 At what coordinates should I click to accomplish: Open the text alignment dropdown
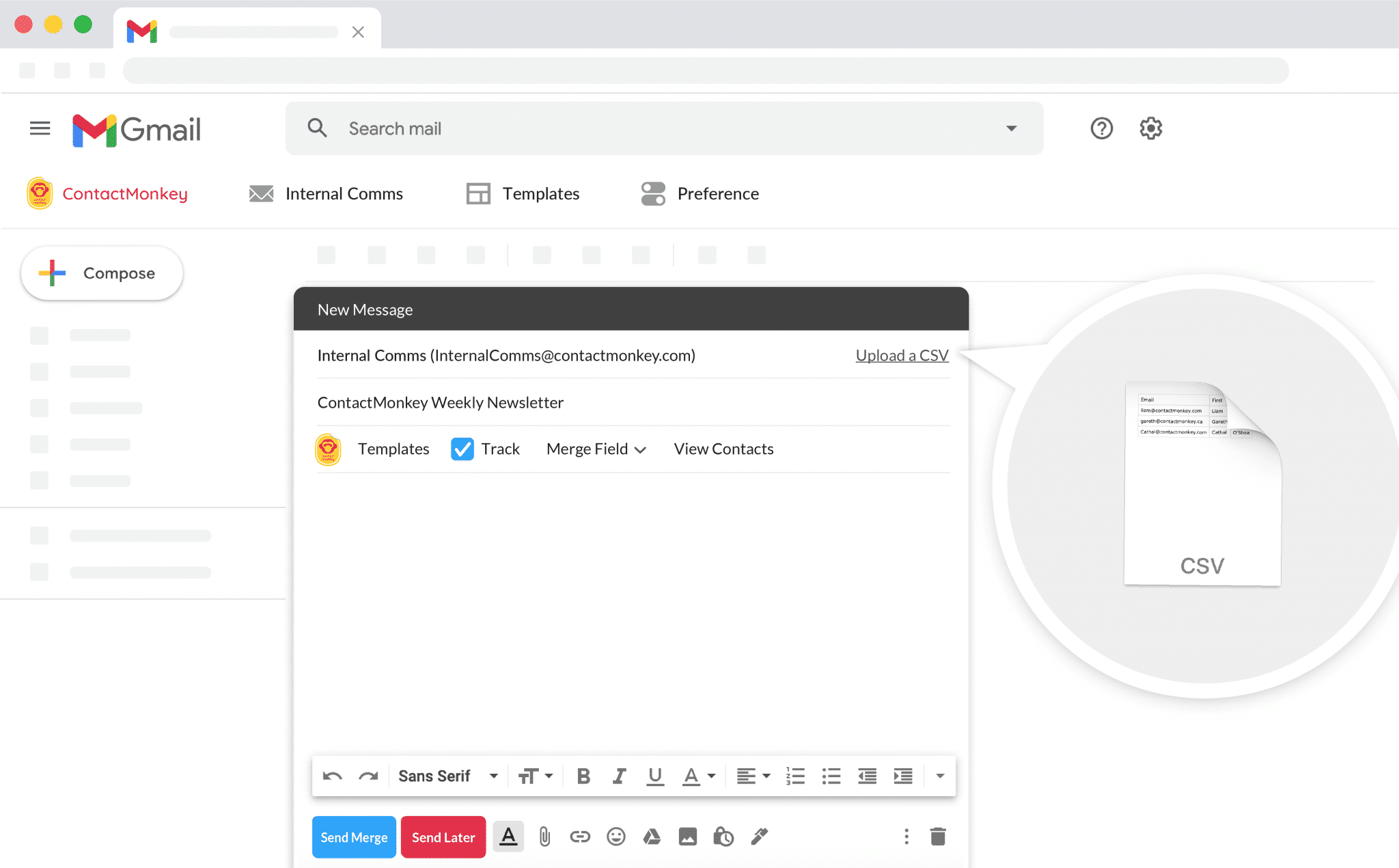(751, 776)
